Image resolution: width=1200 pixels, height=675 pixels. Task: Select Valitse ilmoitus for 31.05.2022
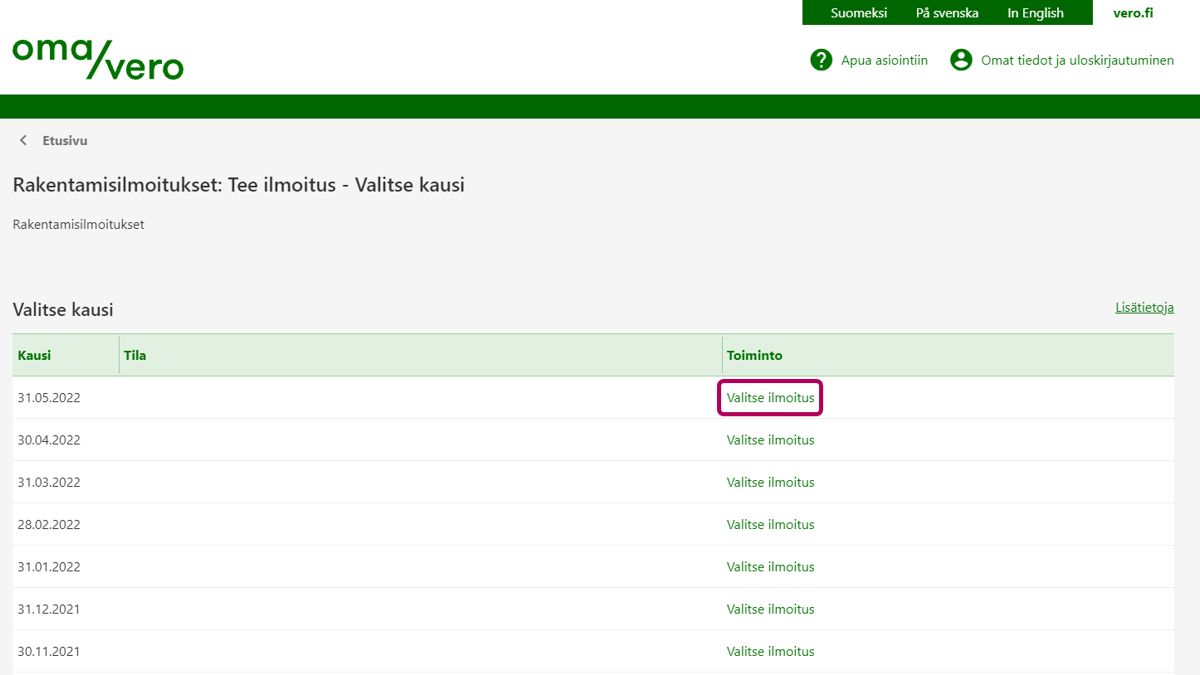(770, 398)
